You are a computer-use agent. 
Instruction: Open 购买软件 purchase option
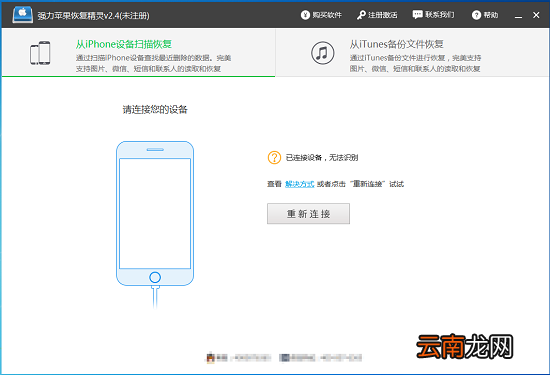321,15
